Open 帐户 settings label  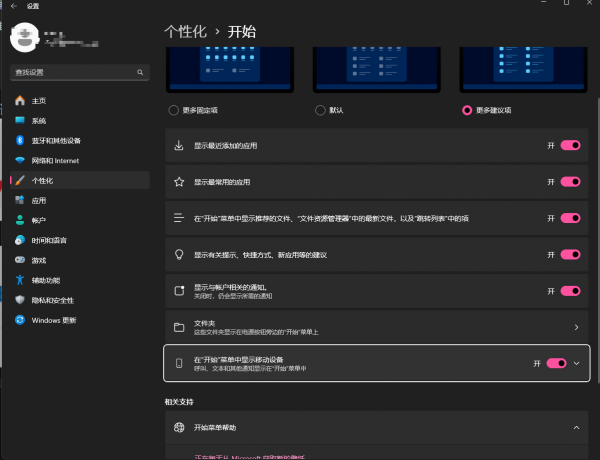tap(39, 220)
